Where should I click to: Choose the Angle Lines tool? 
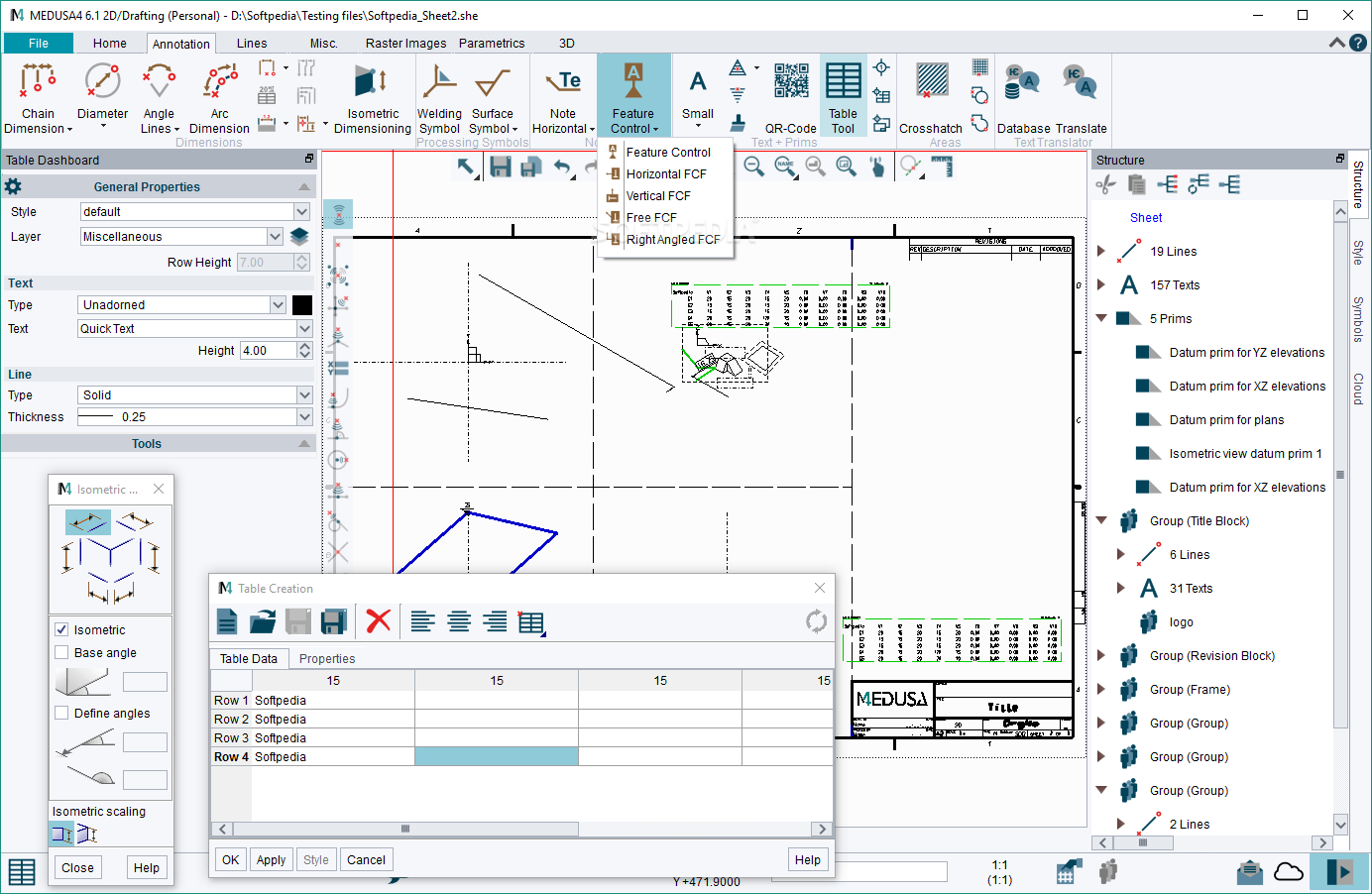pos(159,97)
